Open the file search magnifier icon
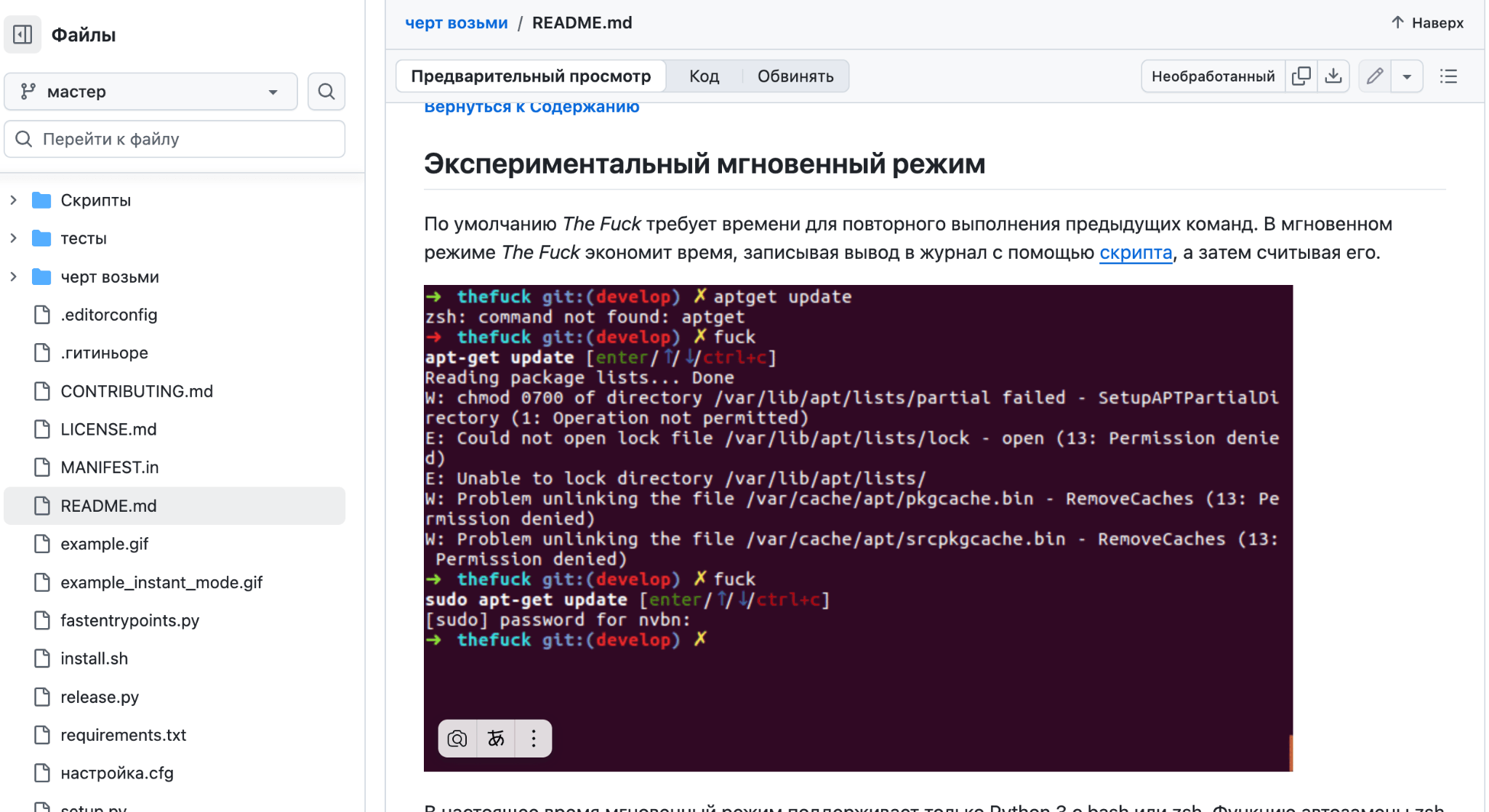Screen dimensions: 1489x812 tap(326, 91)
